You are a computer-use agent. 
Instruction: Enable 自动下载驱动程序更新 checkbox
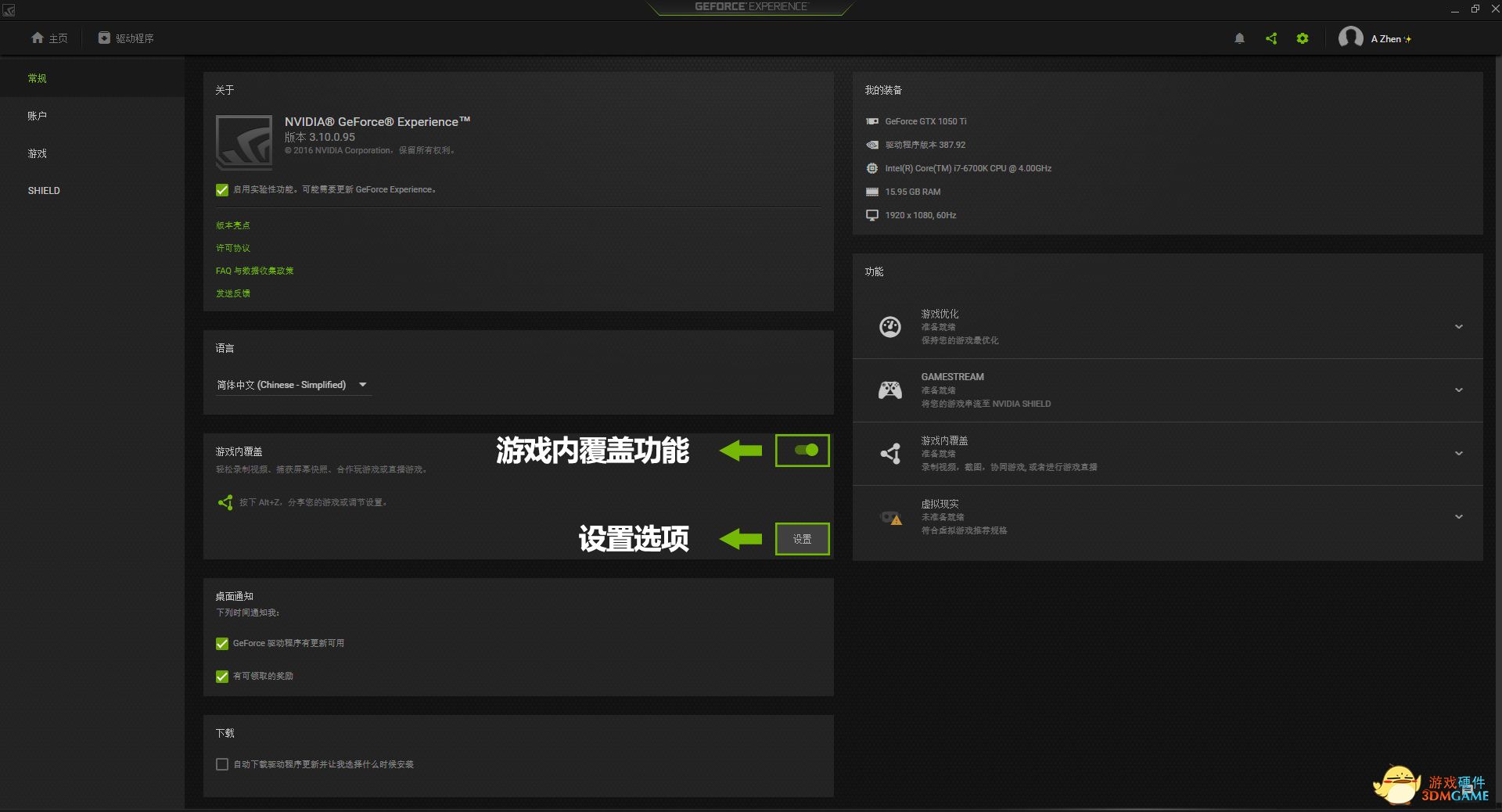[222, 764]
